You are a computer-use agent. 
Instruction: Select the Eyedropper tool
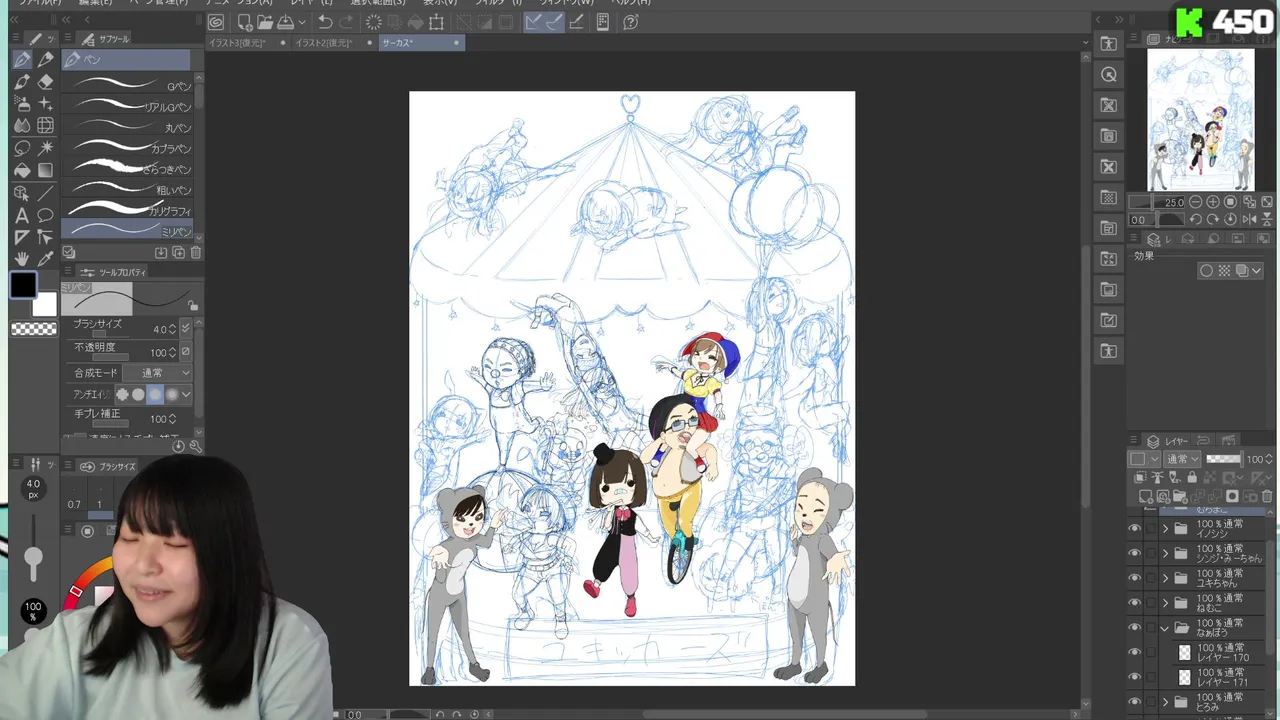[45, 259]
